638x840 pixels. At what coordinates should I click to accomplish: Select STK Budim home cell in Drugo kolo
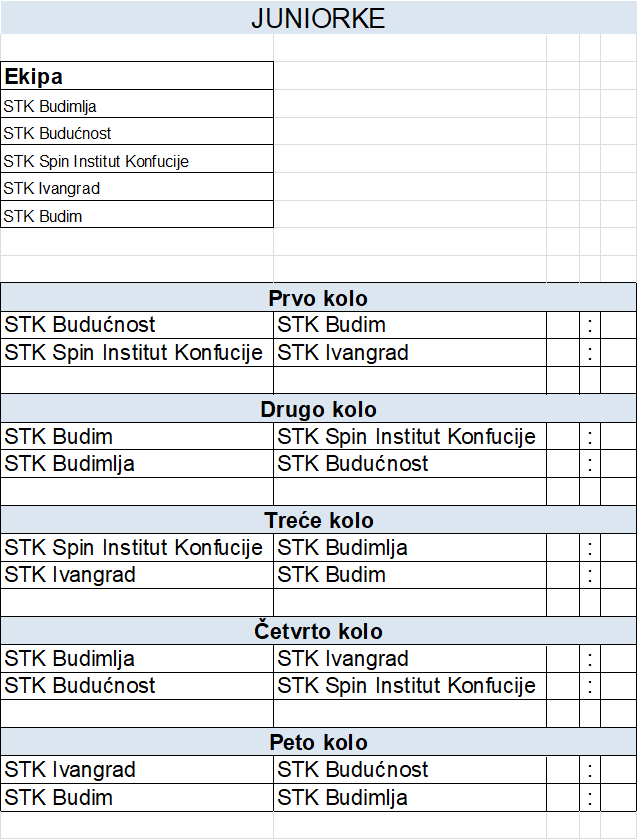pyautogui.click(x=137, y=436)
